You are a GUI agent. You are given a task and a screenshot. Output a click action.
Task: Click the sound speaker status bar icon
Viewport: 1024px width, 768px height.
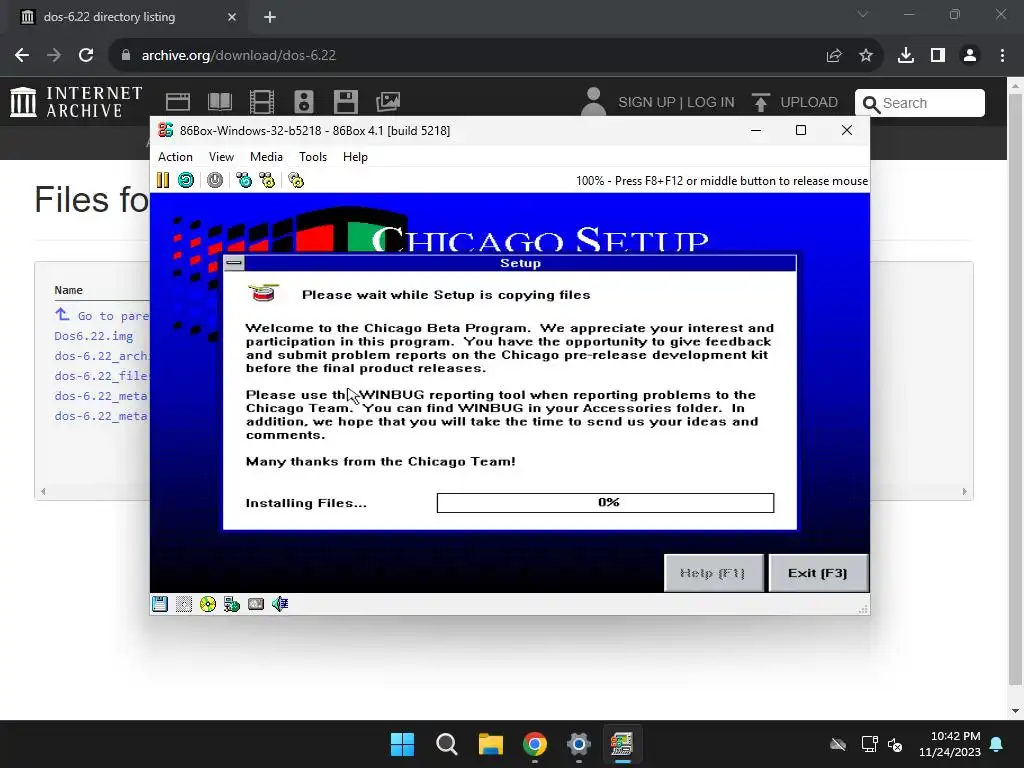280,604
